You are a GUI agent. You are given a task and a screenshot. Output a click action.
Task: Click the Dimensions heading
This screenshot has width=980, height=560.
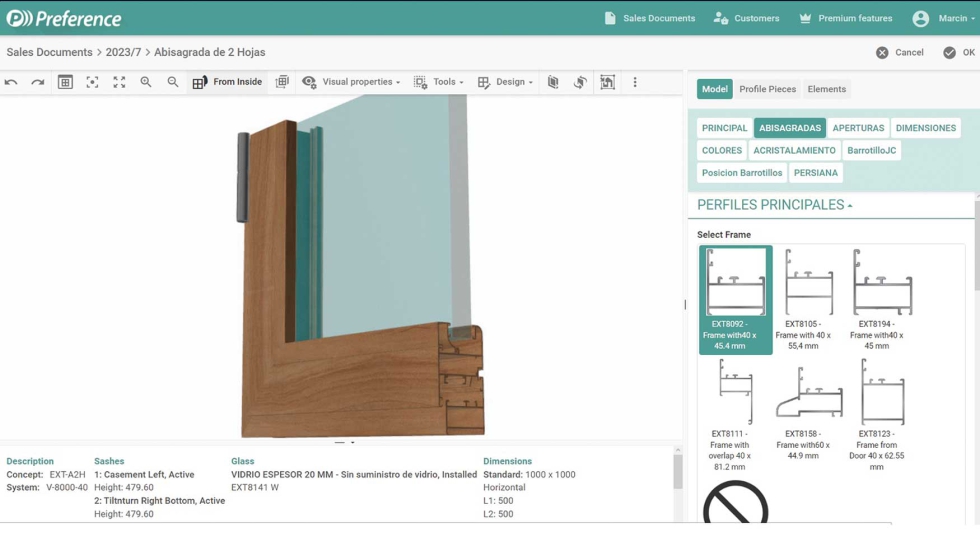point(507,461)
